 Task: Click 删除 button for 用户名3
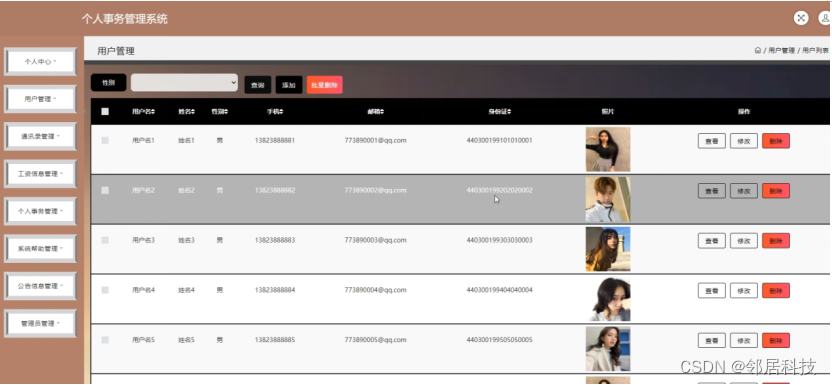(x=776, y=241)
